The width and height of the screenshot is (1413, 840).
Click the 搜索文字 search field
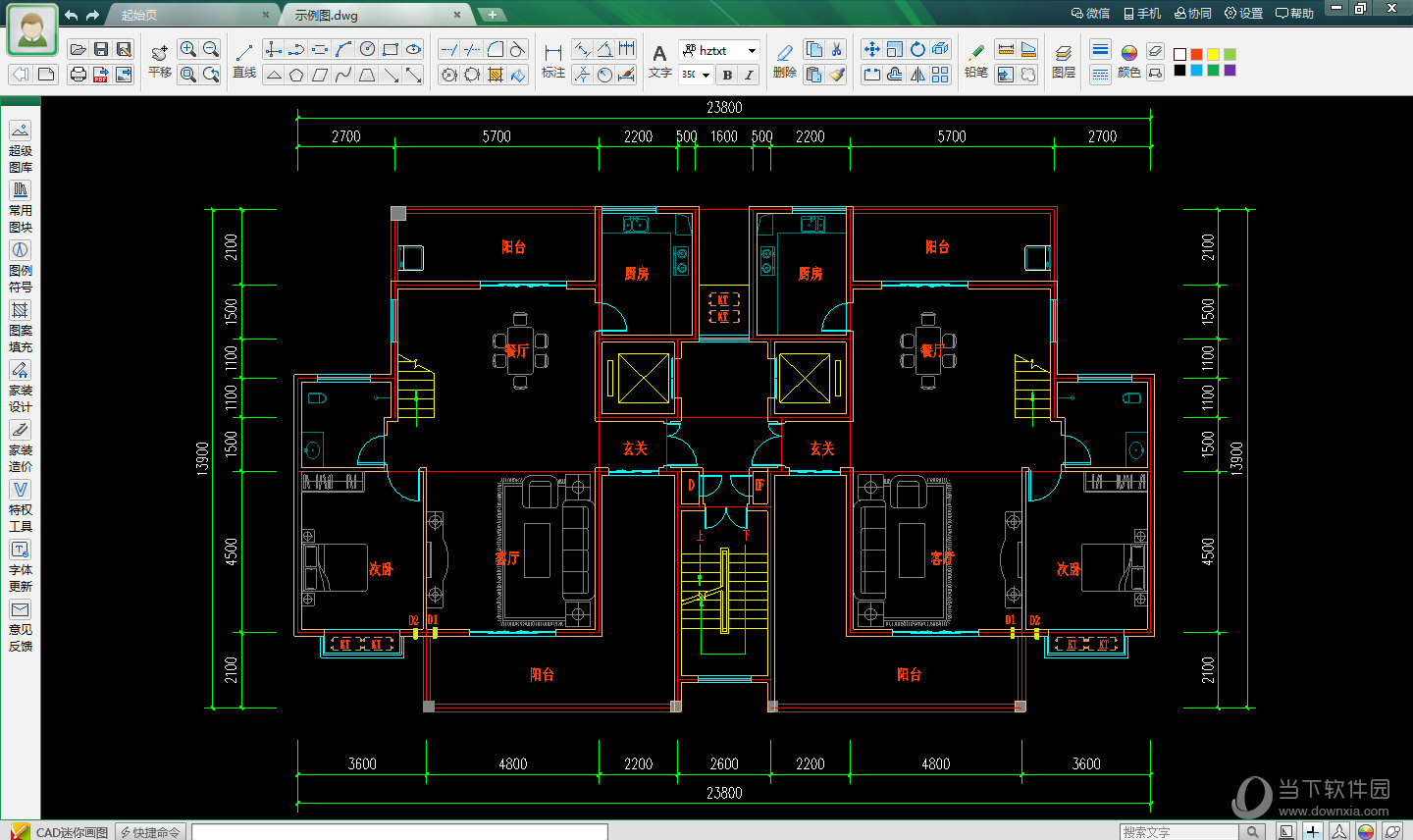1179,832
